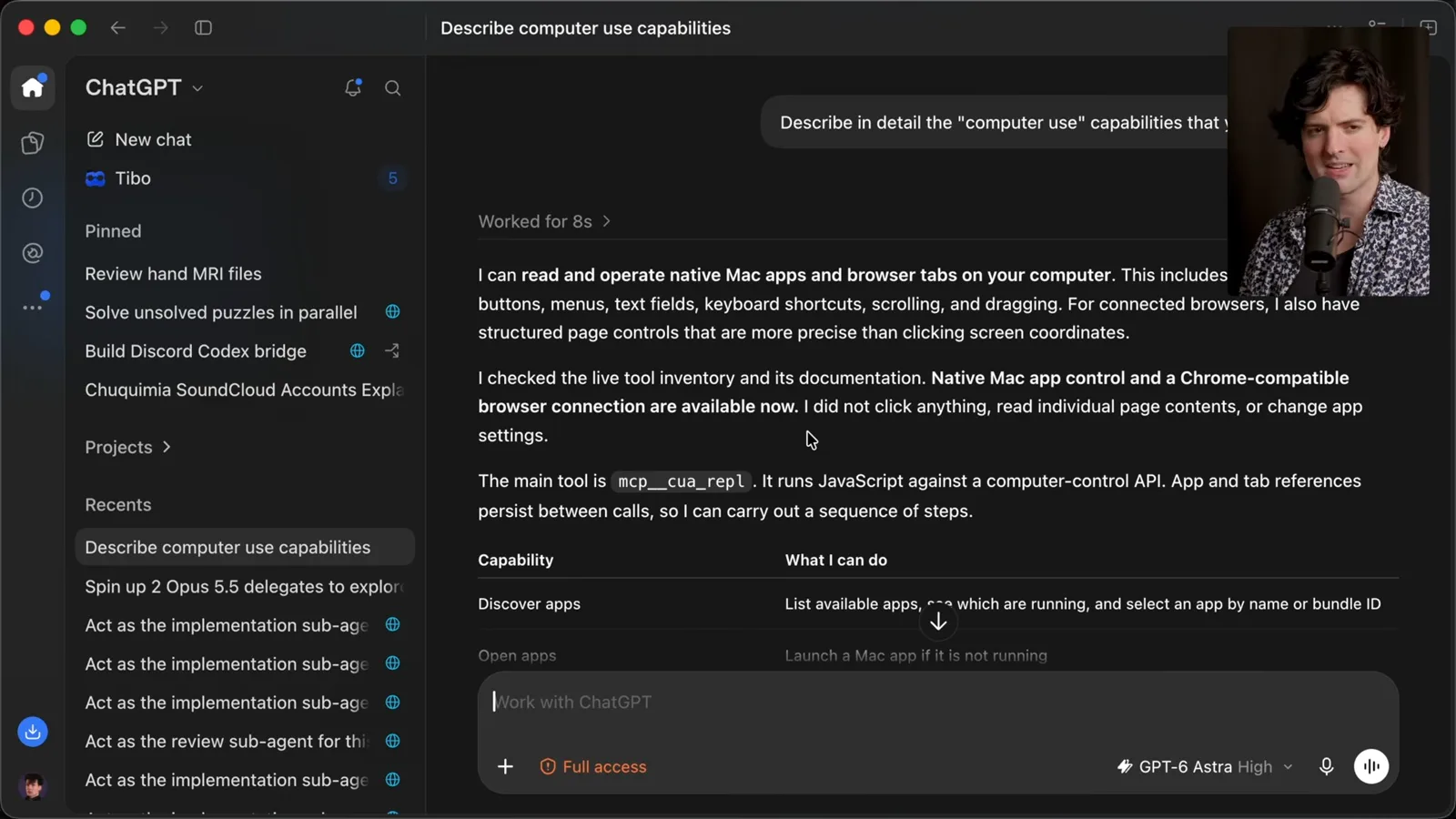Open the GPT-6 Astra High model selector
1456x819 pixels.
tap(1205, 766)
